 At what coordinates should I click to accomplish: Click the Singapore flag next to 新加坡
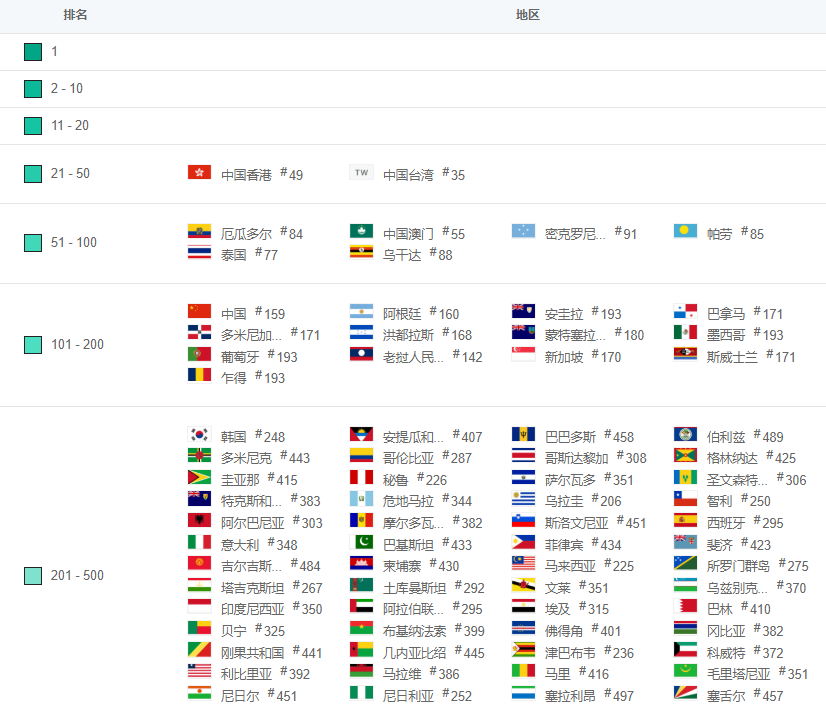(523, 355)
